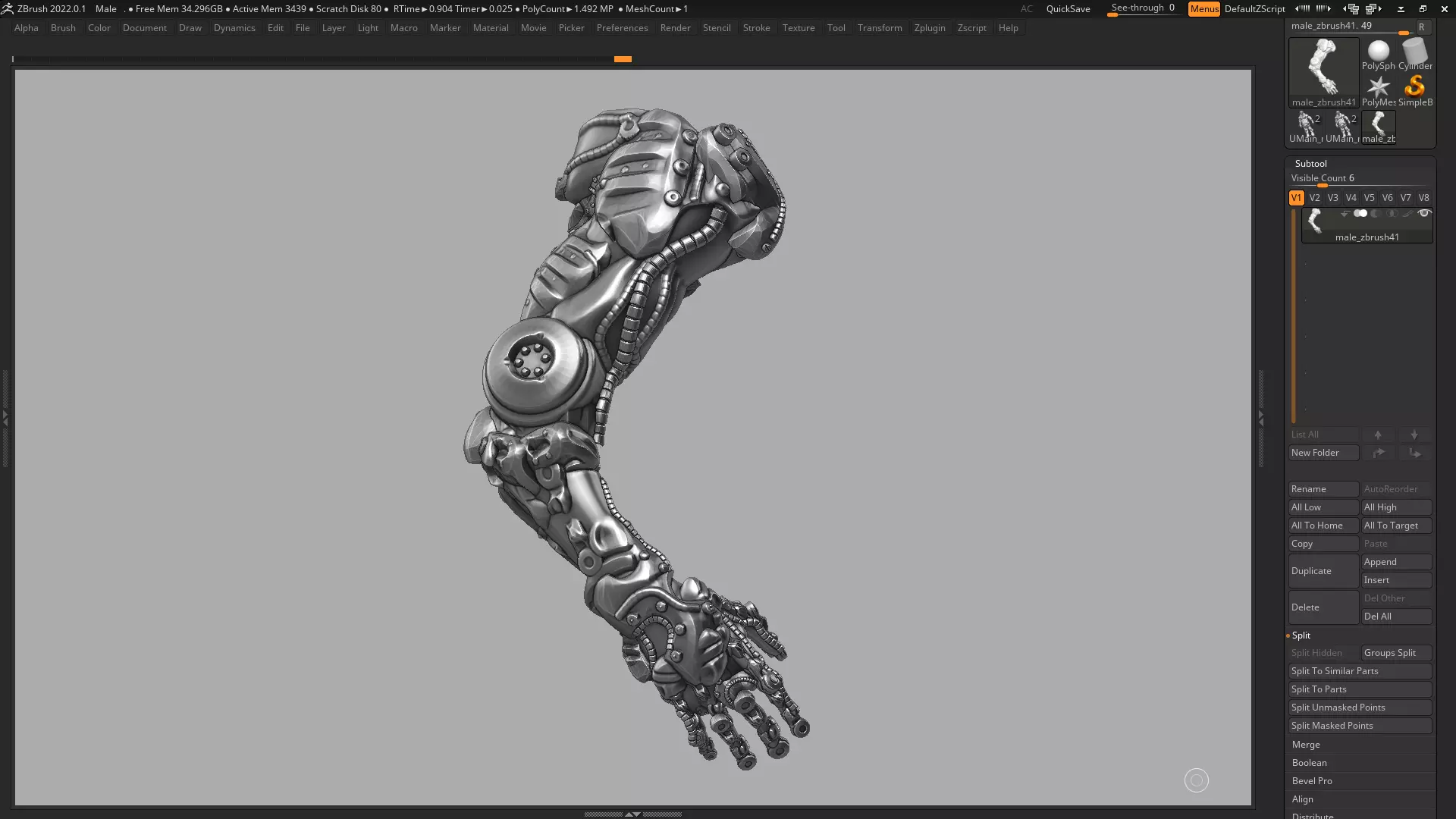Toggle male_zbrush41 subtool eye visibility

[x=1423, y=214]
